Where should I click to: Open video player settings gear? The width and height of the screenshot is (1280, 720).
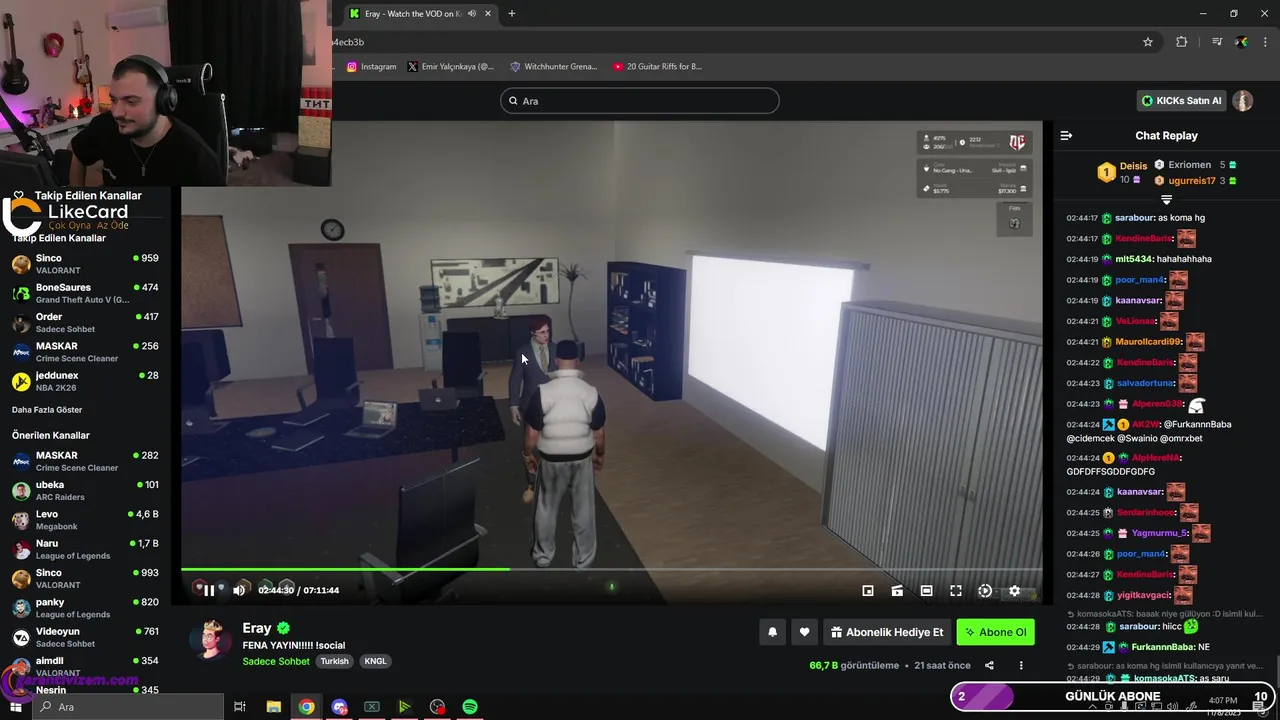[x=1014, y=591]
